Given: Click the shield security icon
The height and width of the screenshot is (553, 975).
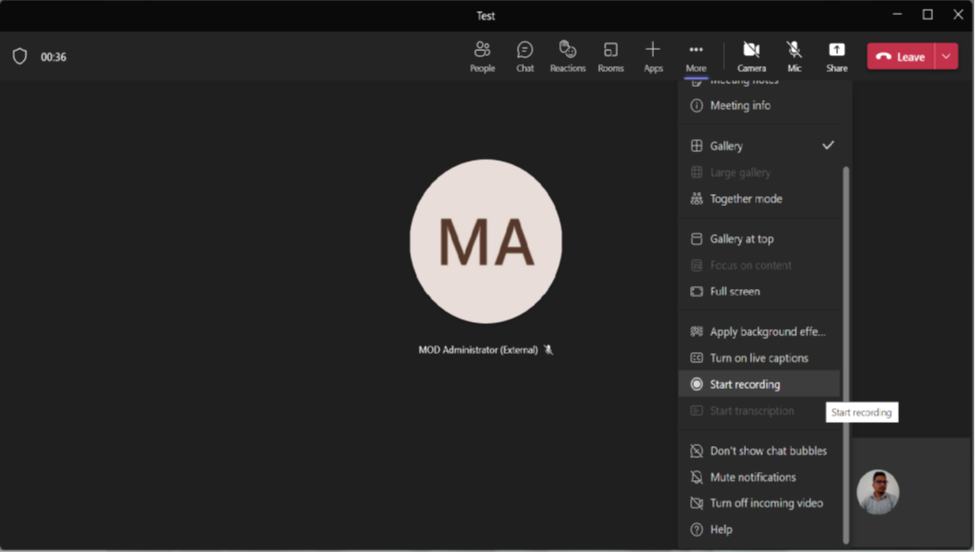Looking at the screenshot, I should tap(20, 57).
